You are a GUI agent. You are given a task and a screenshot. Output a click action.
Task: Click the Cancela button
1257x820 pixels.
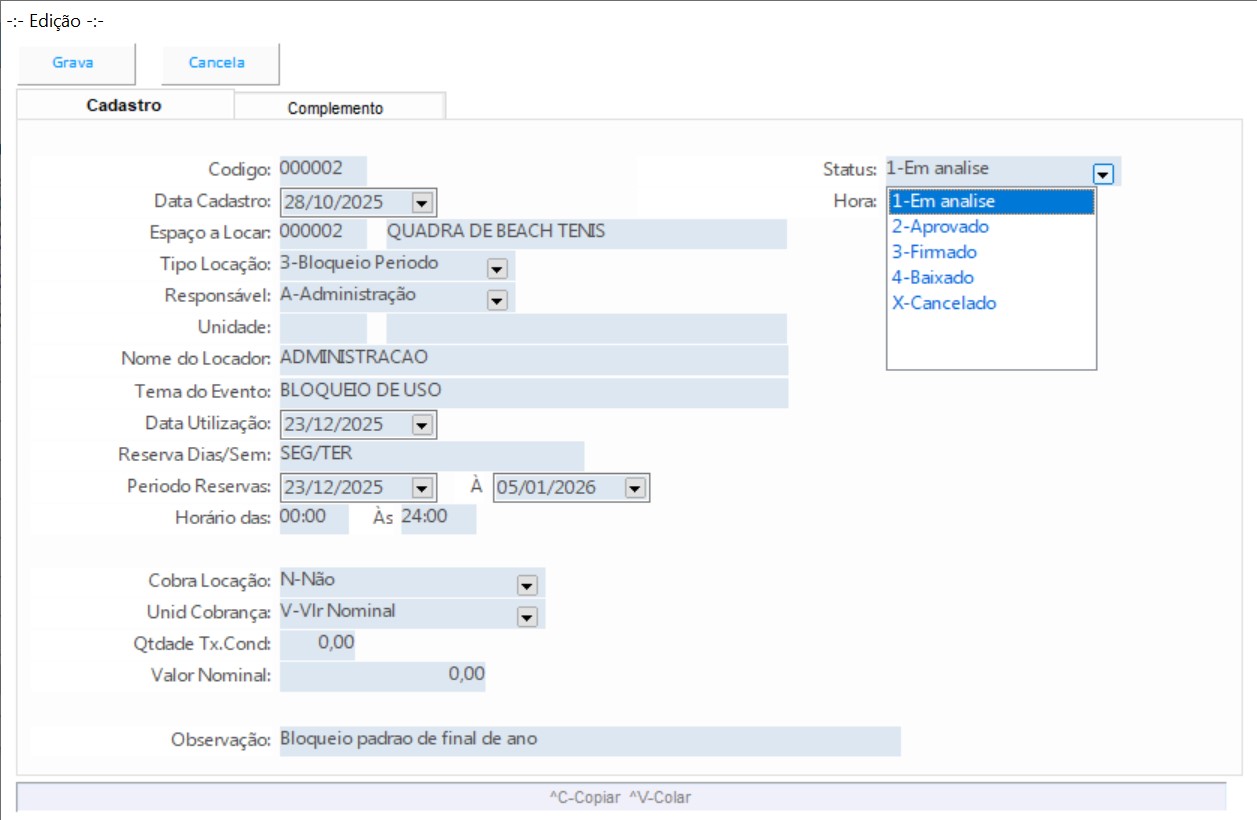pos(217,63)
